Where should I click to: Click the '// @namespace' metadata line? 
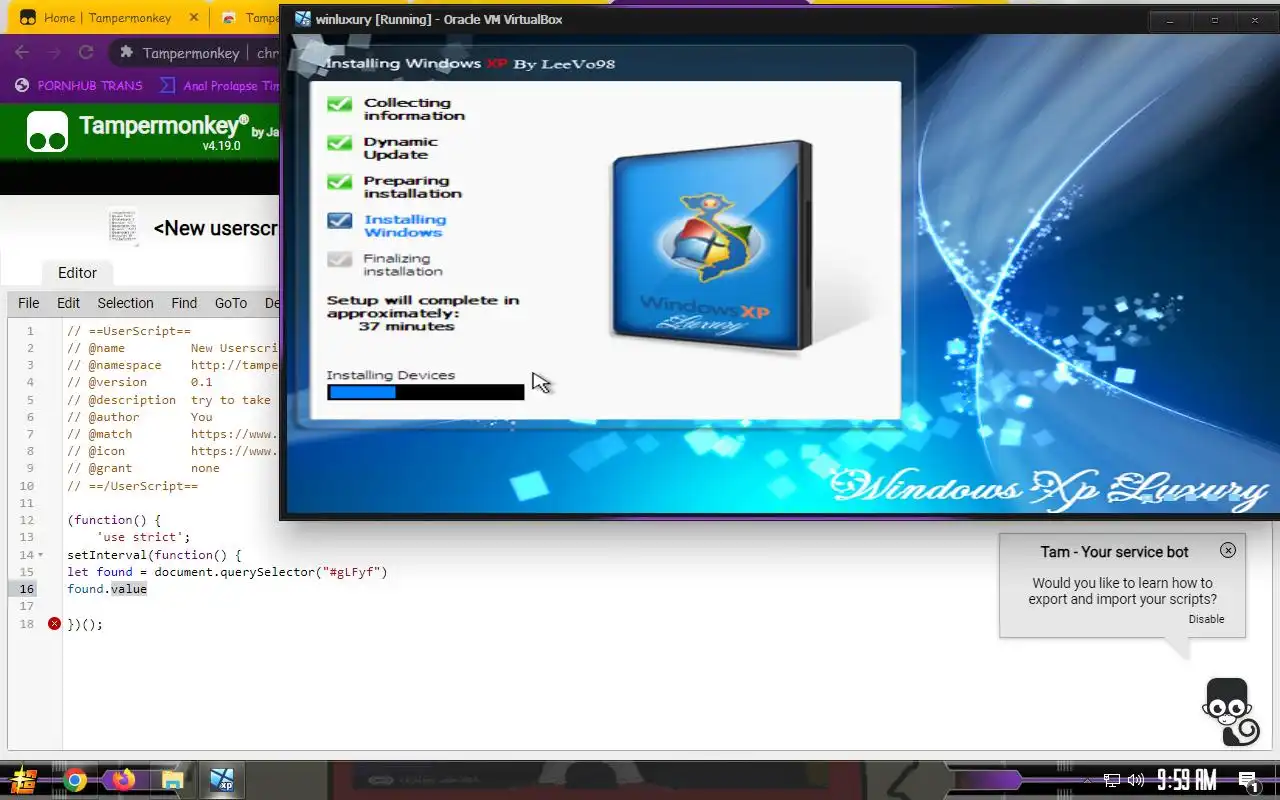coord(172,365)
